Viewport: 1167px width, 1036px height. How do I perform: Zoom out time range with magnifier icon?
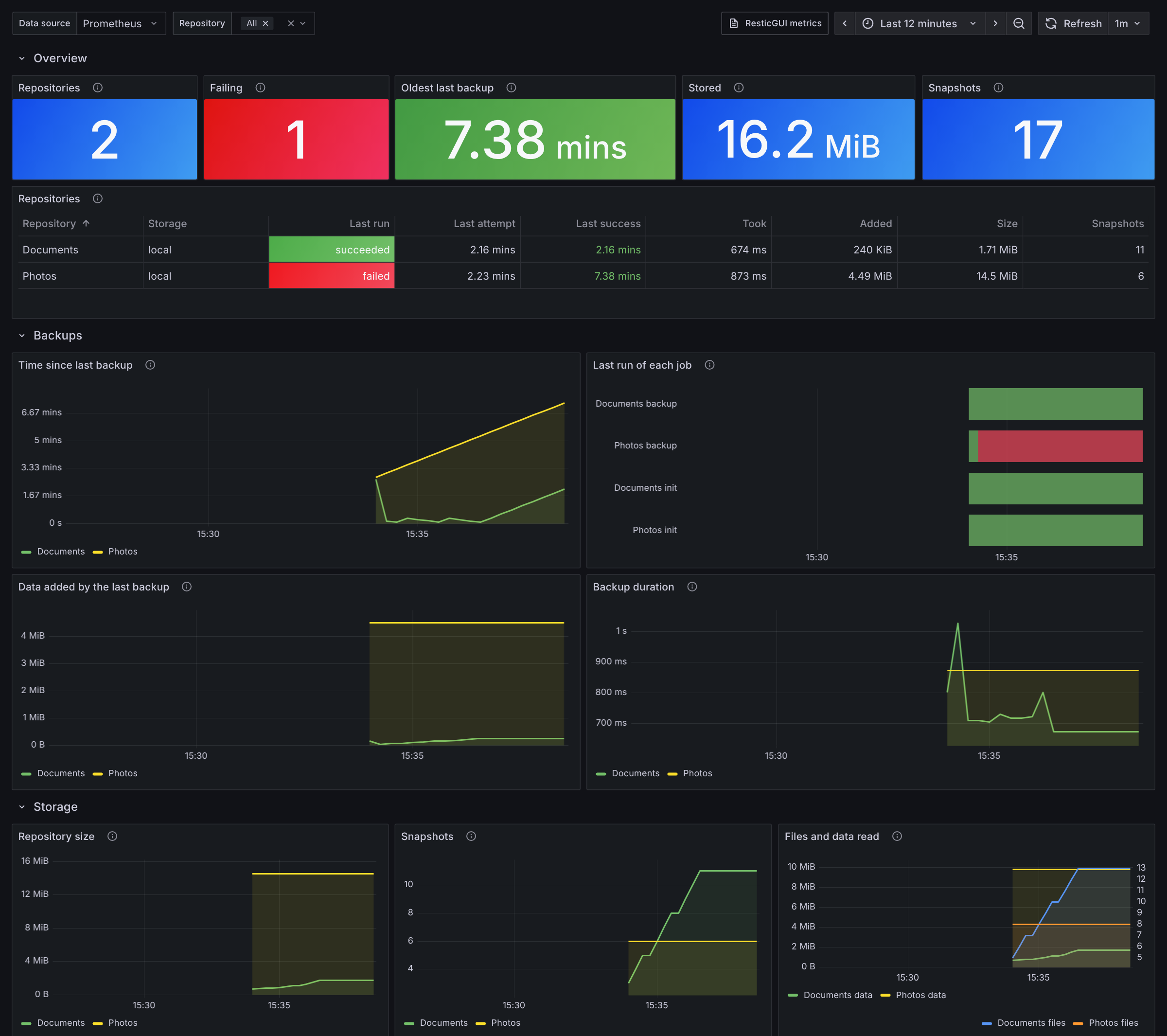(1019, 23)
